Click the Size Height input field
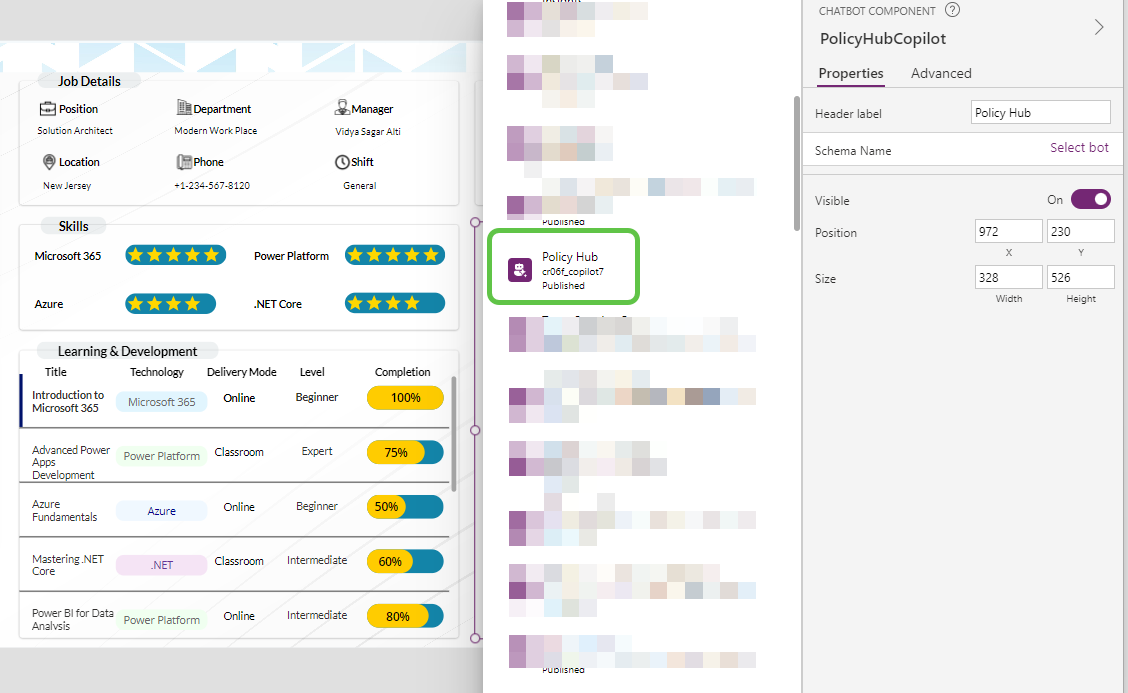Screen dimensions: 1128x693 coord(1080,277)
